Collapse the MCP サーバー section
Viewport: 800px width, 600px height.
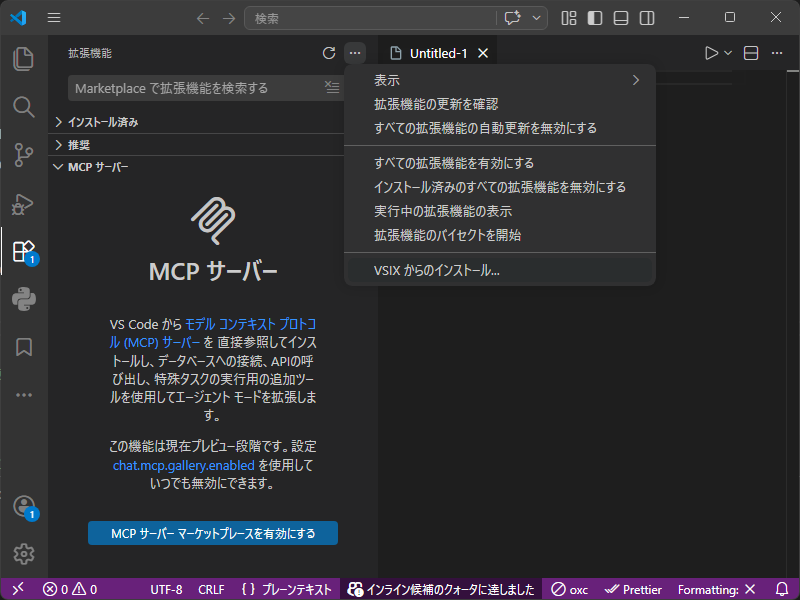[x=197, y=167]
